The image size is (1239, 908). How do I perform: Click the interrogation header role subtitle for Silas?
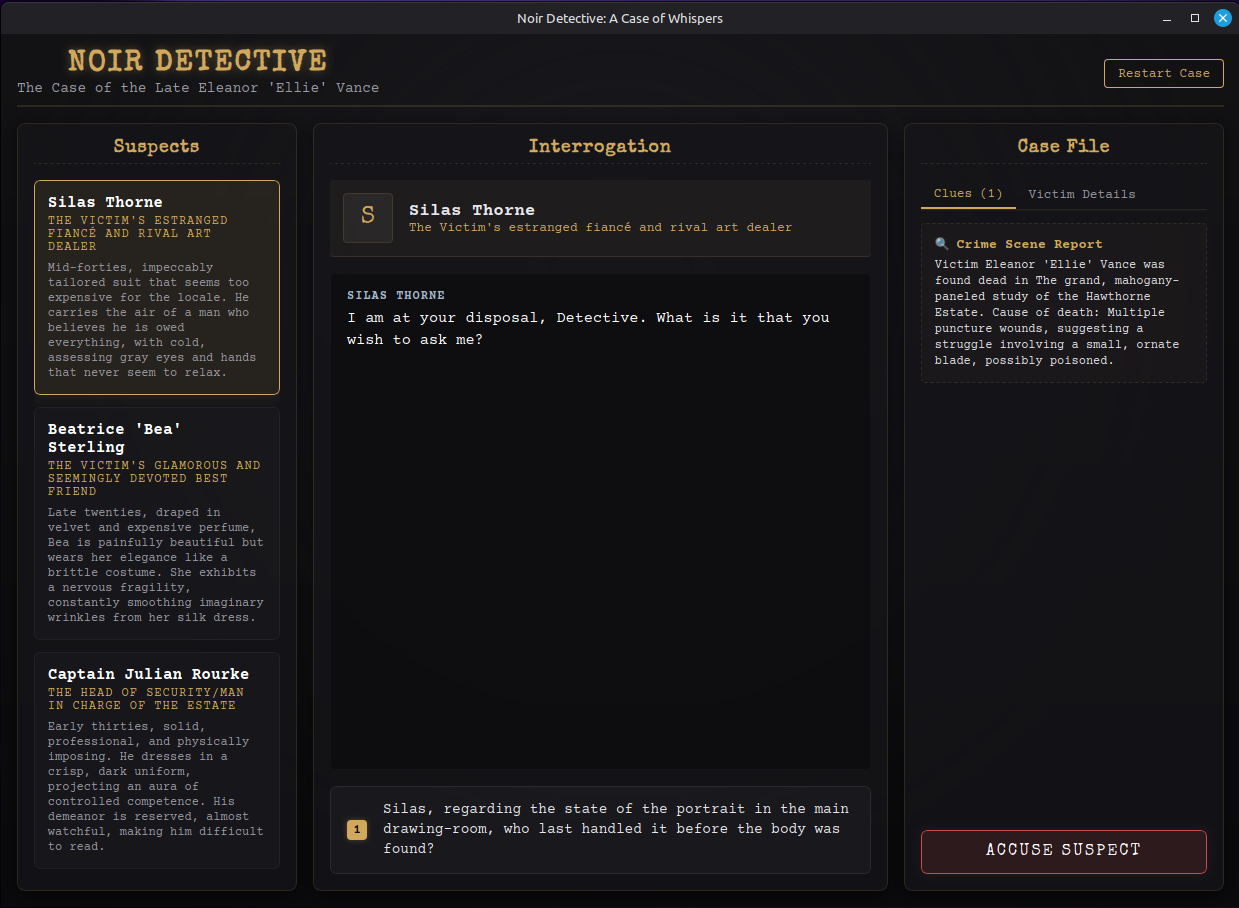pos(600,228)
